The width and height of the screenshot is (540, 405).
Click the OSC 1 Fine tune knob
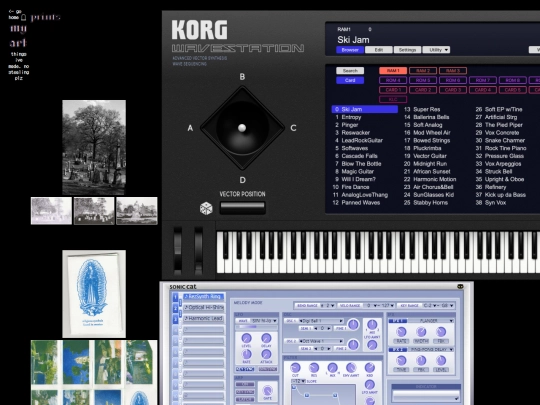(353, 324)
